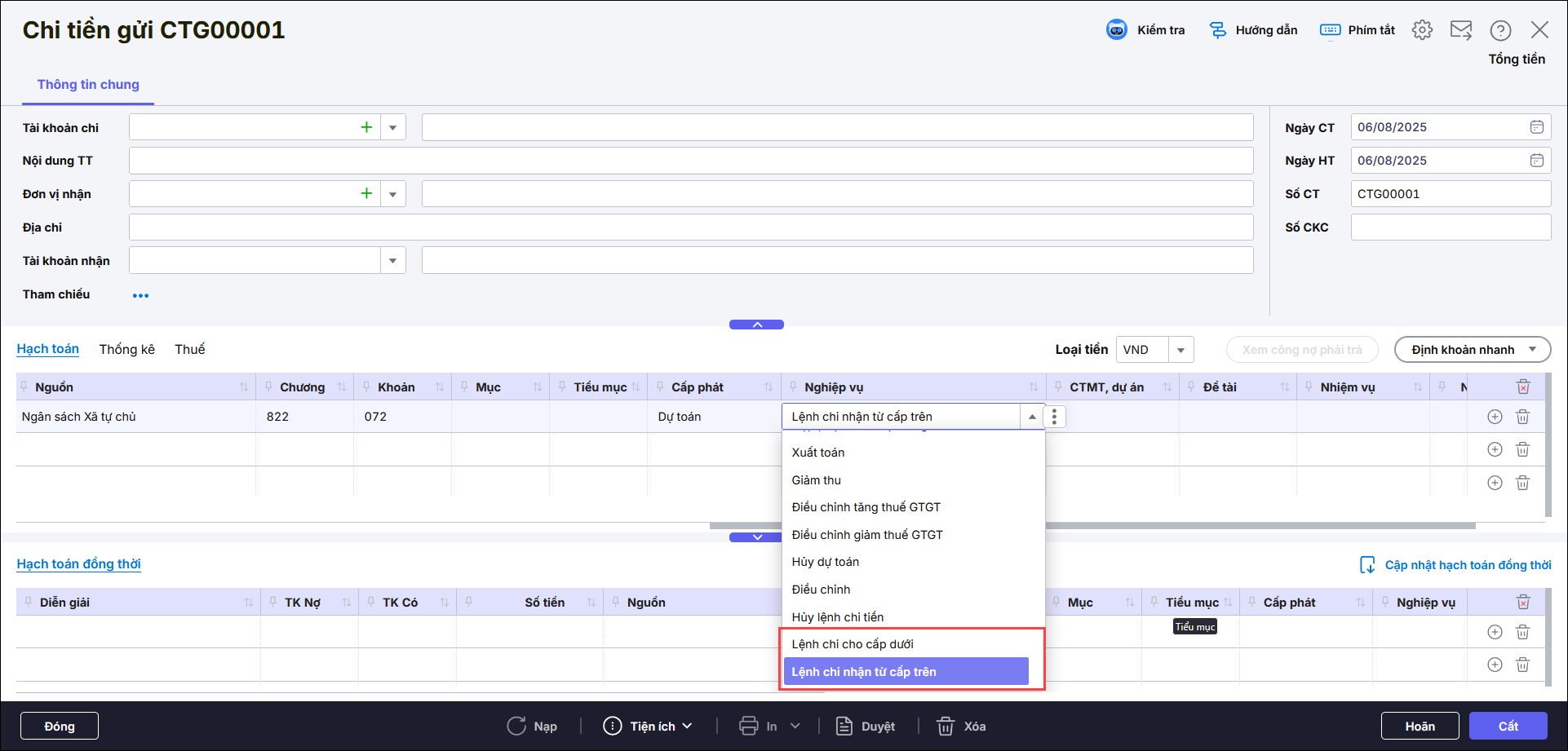Screen dimensions: 1568x751
Task: Click the Nội dung TT input field
Action: click(690, 161)
